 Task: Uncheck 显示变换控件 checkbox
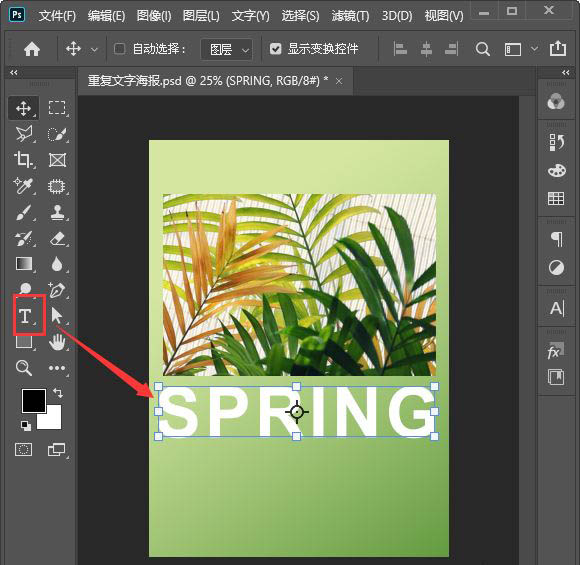276,49
